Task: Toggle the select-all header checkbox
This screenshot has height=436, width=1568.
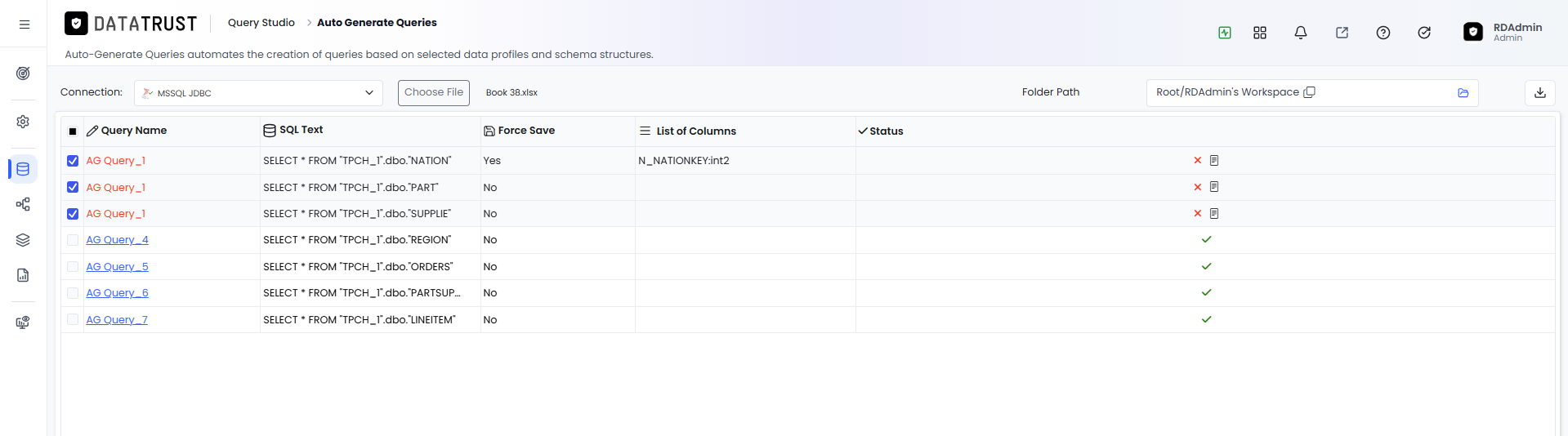Action: (73, 131)
